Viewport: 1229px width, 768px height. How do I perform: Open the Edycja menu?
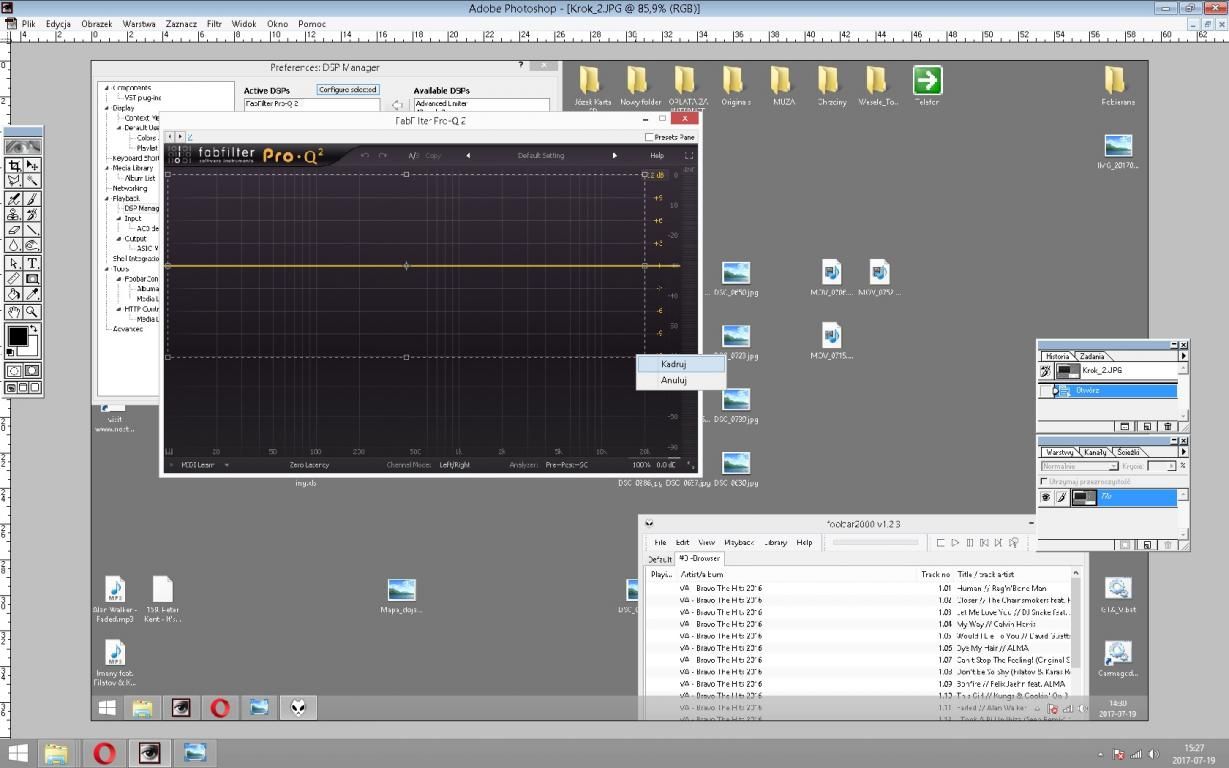[x=58, y=24]
